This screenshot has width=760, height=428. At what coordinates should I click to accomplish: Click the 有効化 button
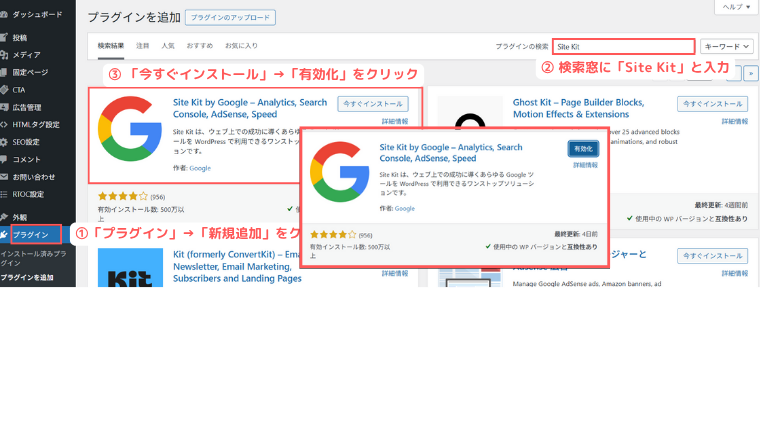pyautogui.click(x=583, y=149)
